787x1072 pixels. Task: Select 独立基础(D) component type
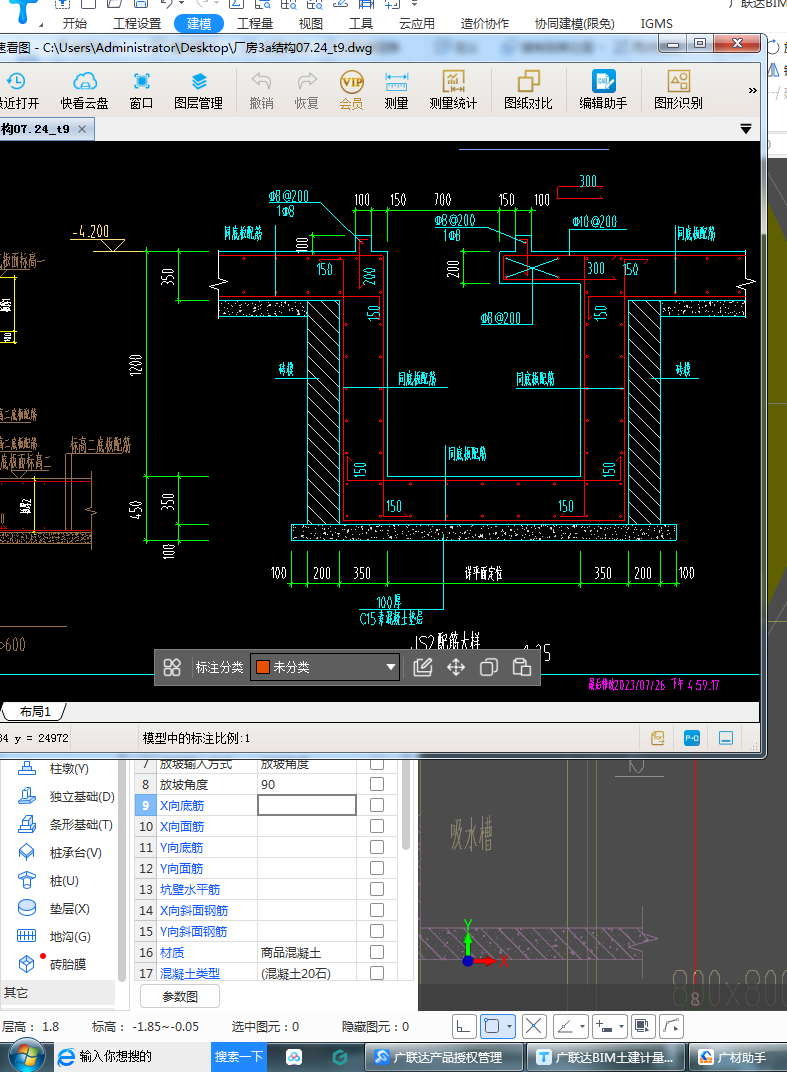click(66, 796)
